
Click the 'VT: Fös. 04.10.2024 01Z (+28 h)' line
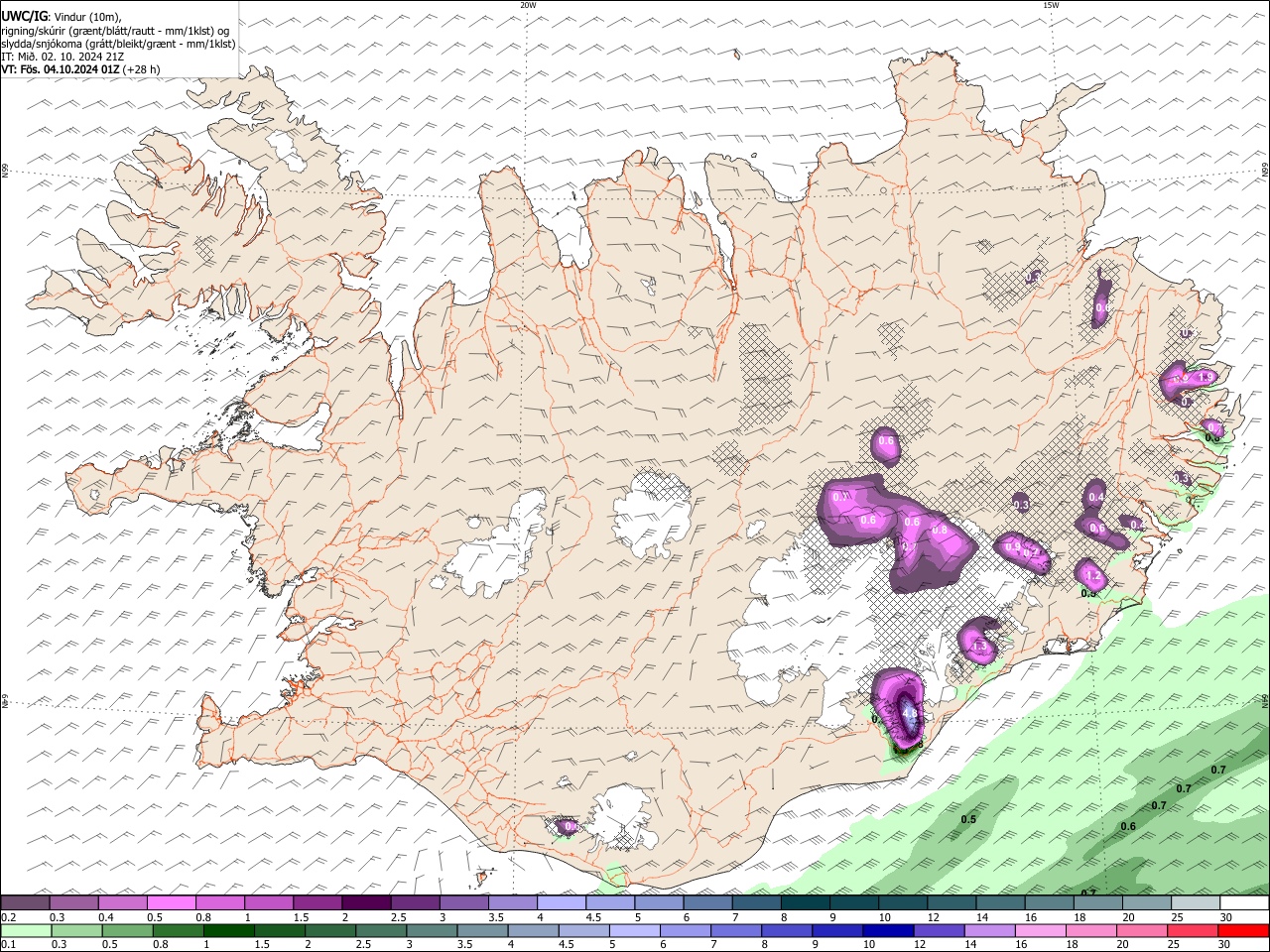pos(80,69)
